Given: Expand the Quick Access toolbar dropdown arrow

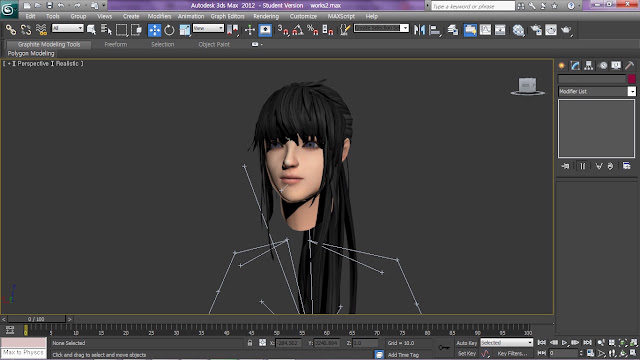Looking at the screenshot, I should 104,6.
